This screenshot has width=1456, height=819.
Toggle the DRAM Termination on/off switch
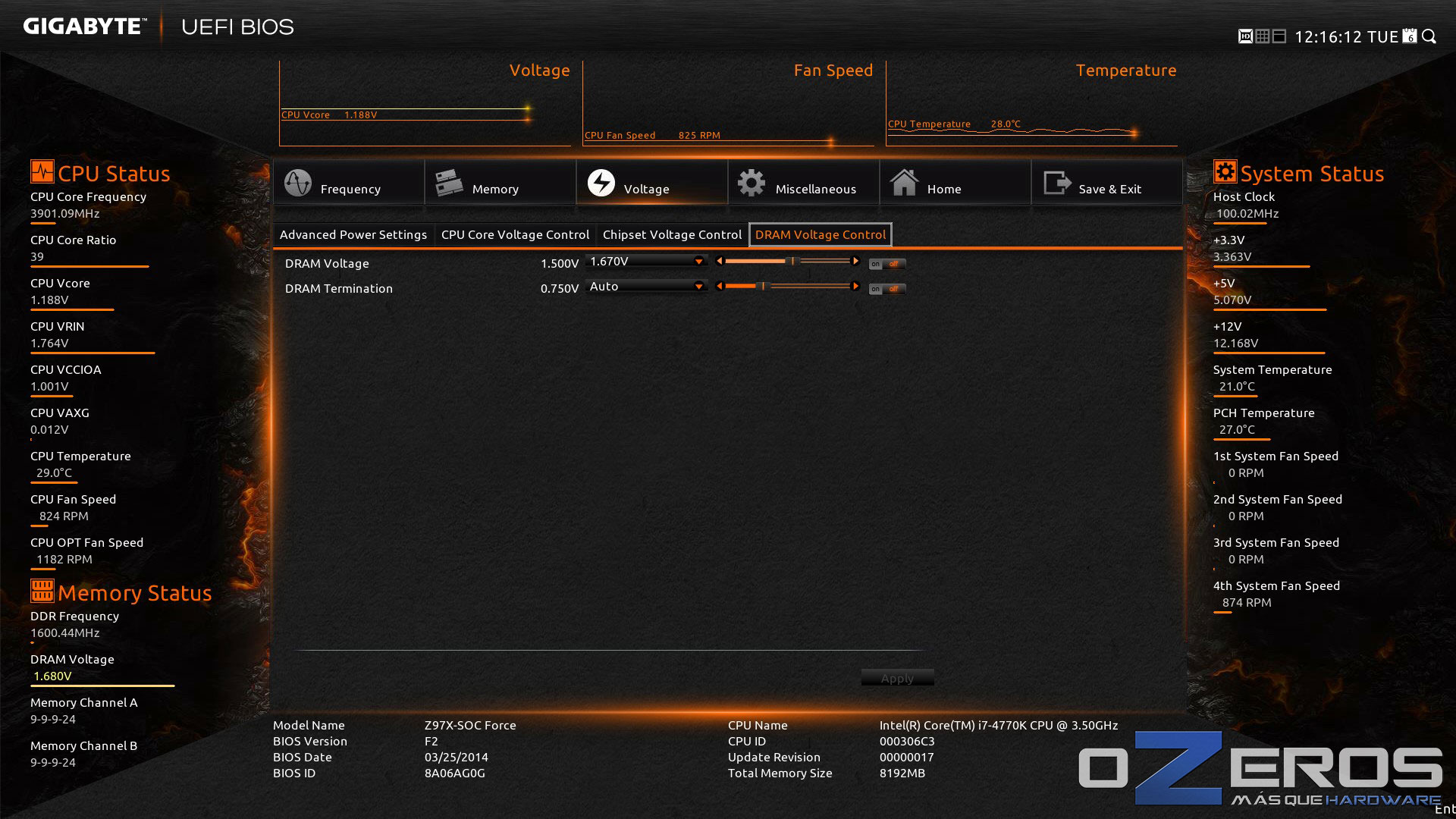tap(887, 289)
